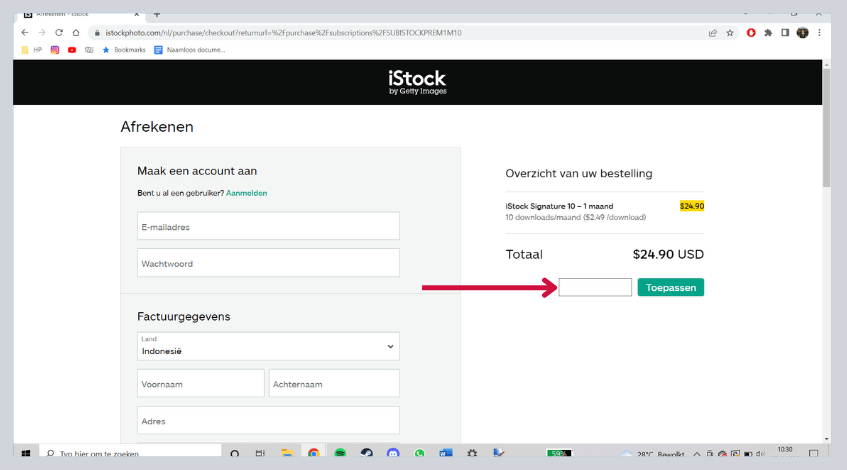Viewport: 847px width, 470px height.
Task: Click the page vertical scrollbar
Action: click(826, 128)
